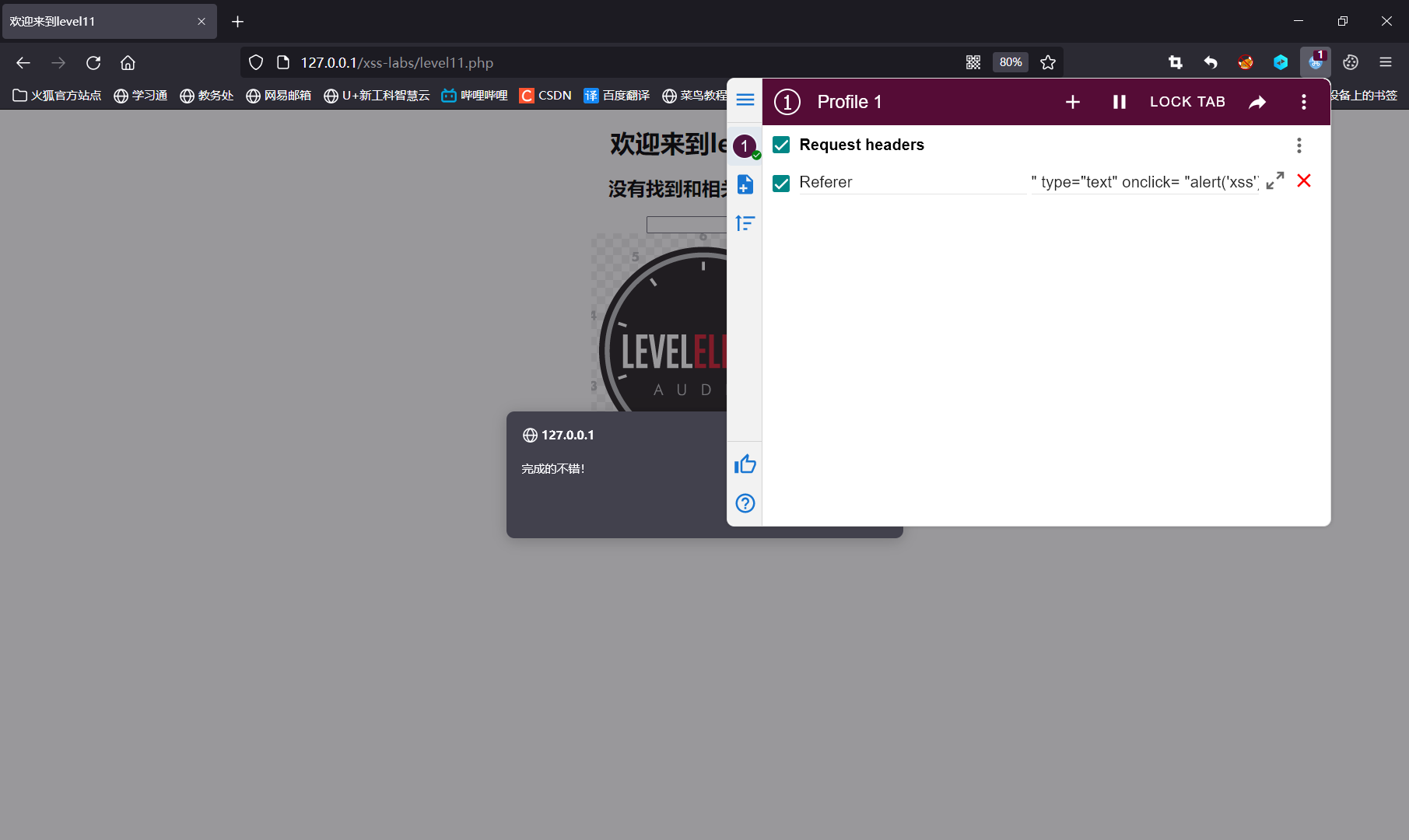Reset page zoom via the 80% indicator

click(x=1009, y=62)
